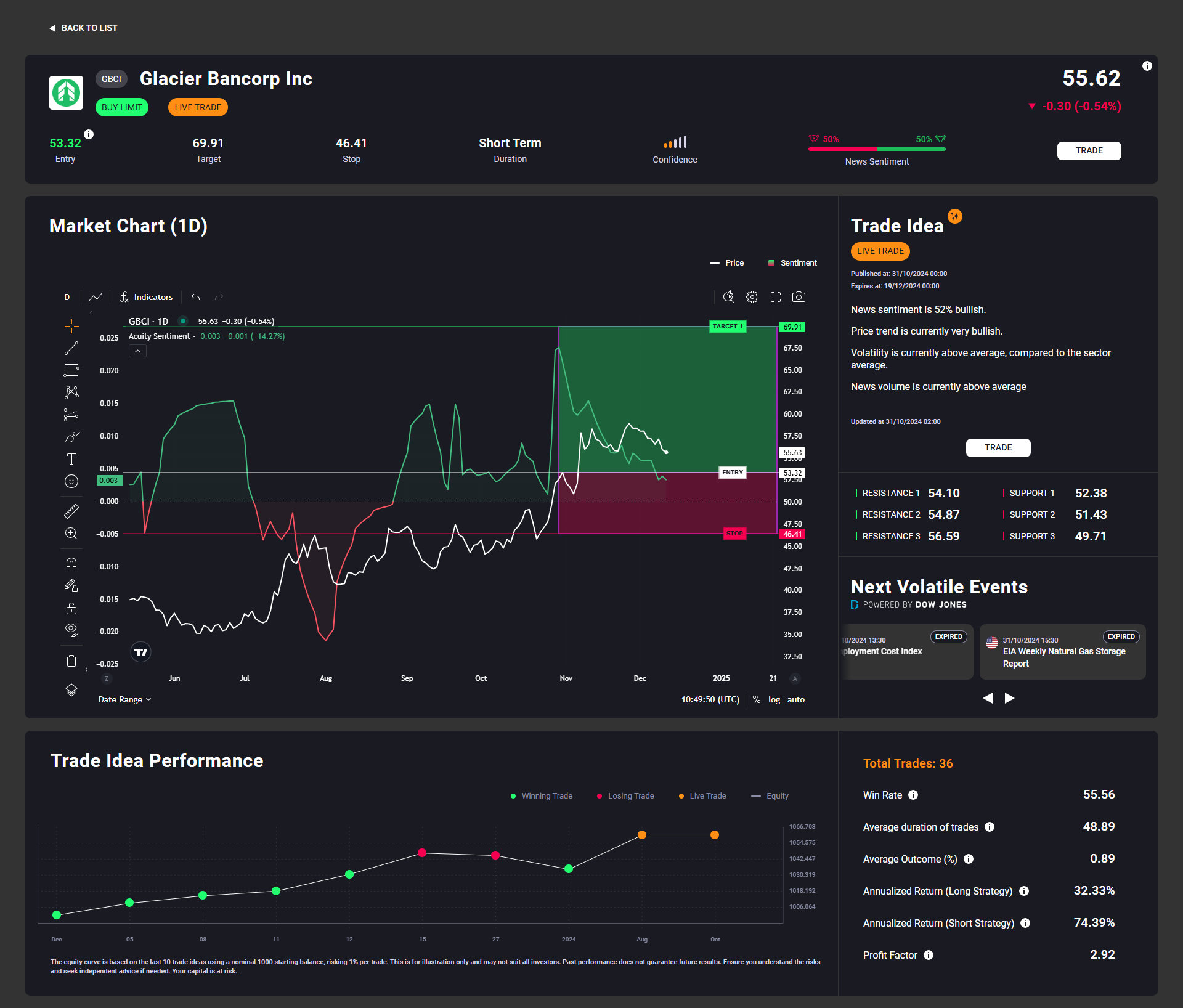Go back to list
1183x1008 pixels.
pos(83,28)
